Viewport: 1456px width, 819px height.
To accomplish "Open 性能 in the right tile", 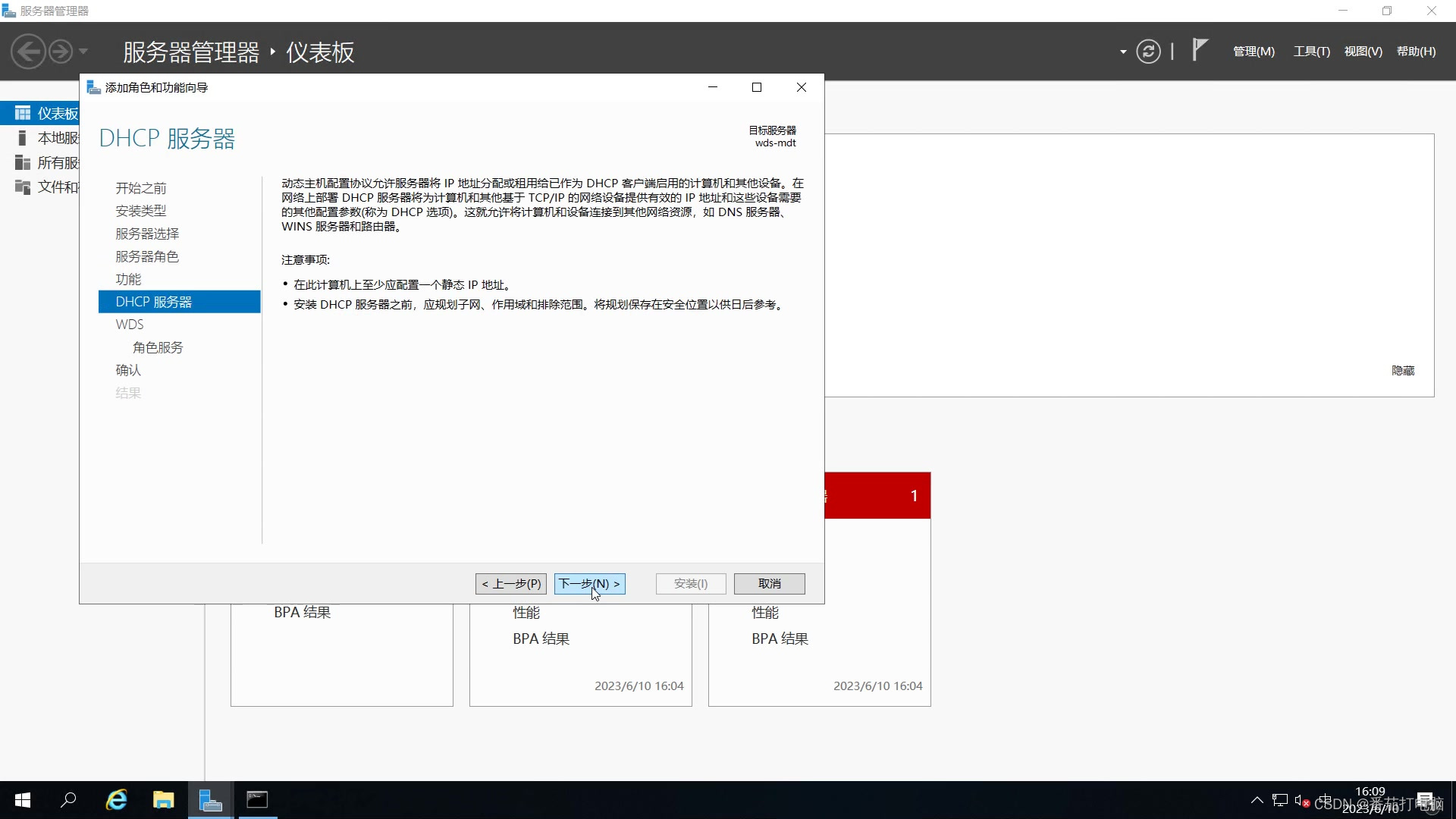I will pyautogui.click(x=765, y=613).
